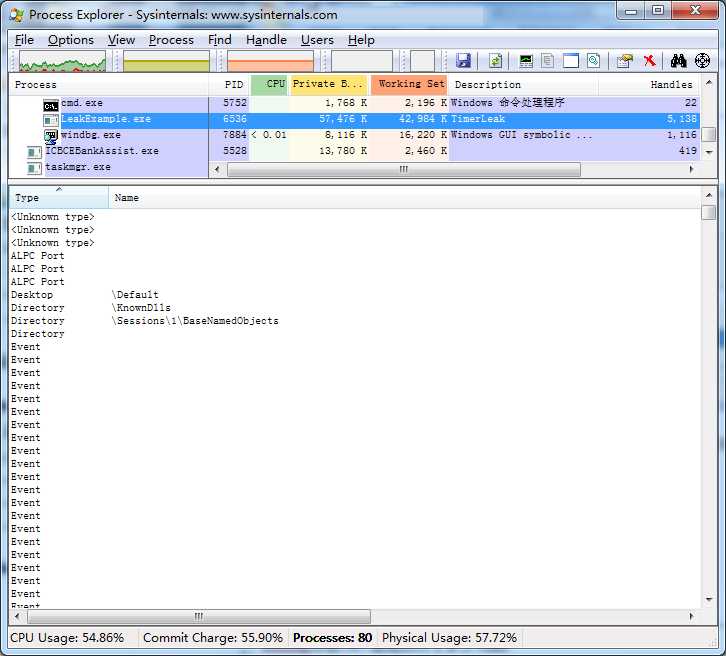Sort by the Working Set column header
The height and width of the screenshot is (656, 726).
409,85
